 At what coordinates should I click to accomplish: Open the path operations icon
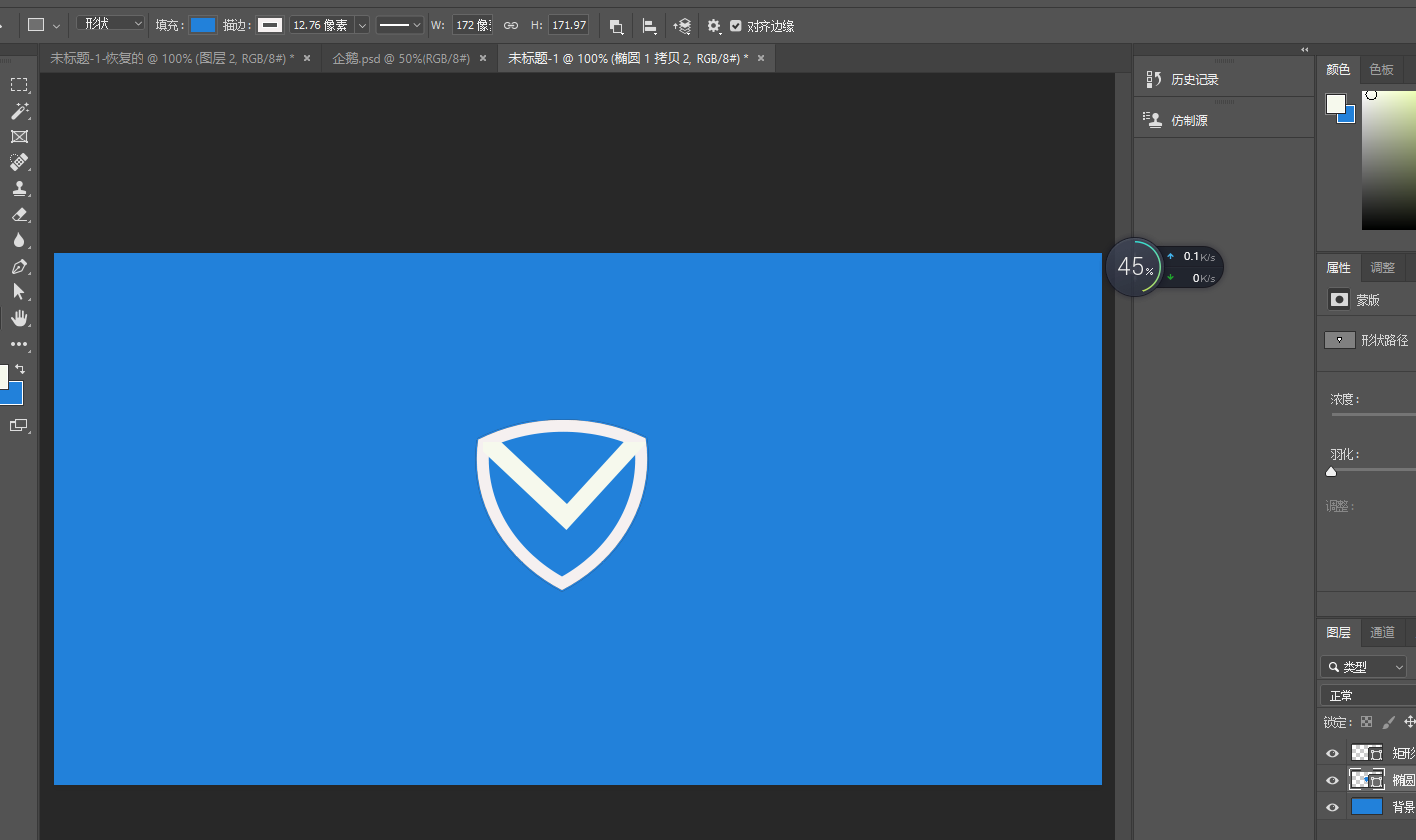click(x=616, y=26)
